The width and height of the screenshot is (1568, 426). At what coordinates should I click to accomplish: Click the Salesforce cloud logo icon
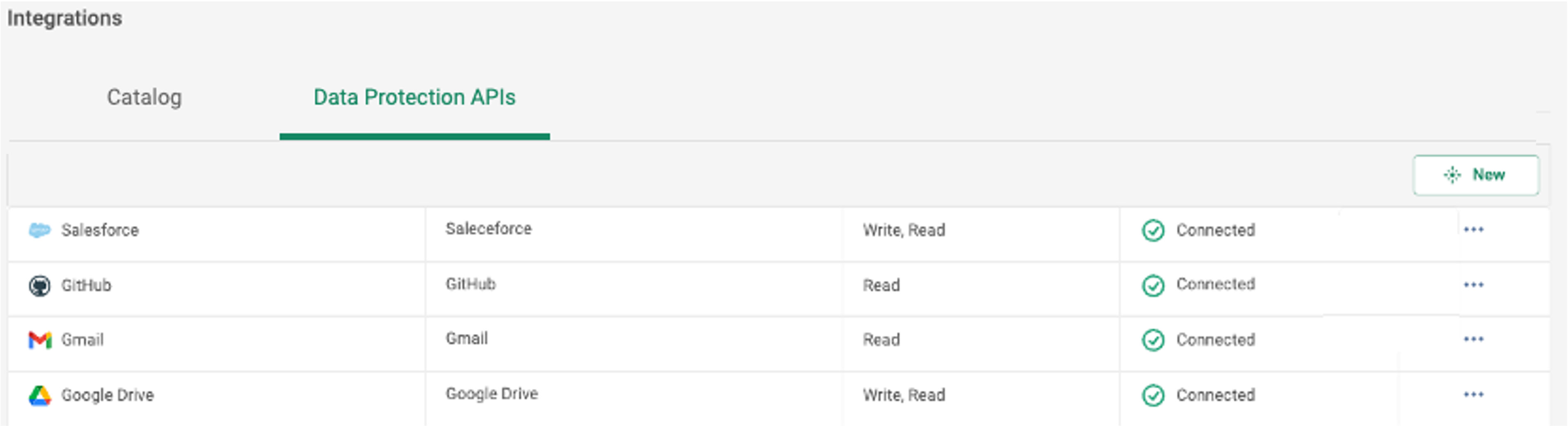click(40, 231)
